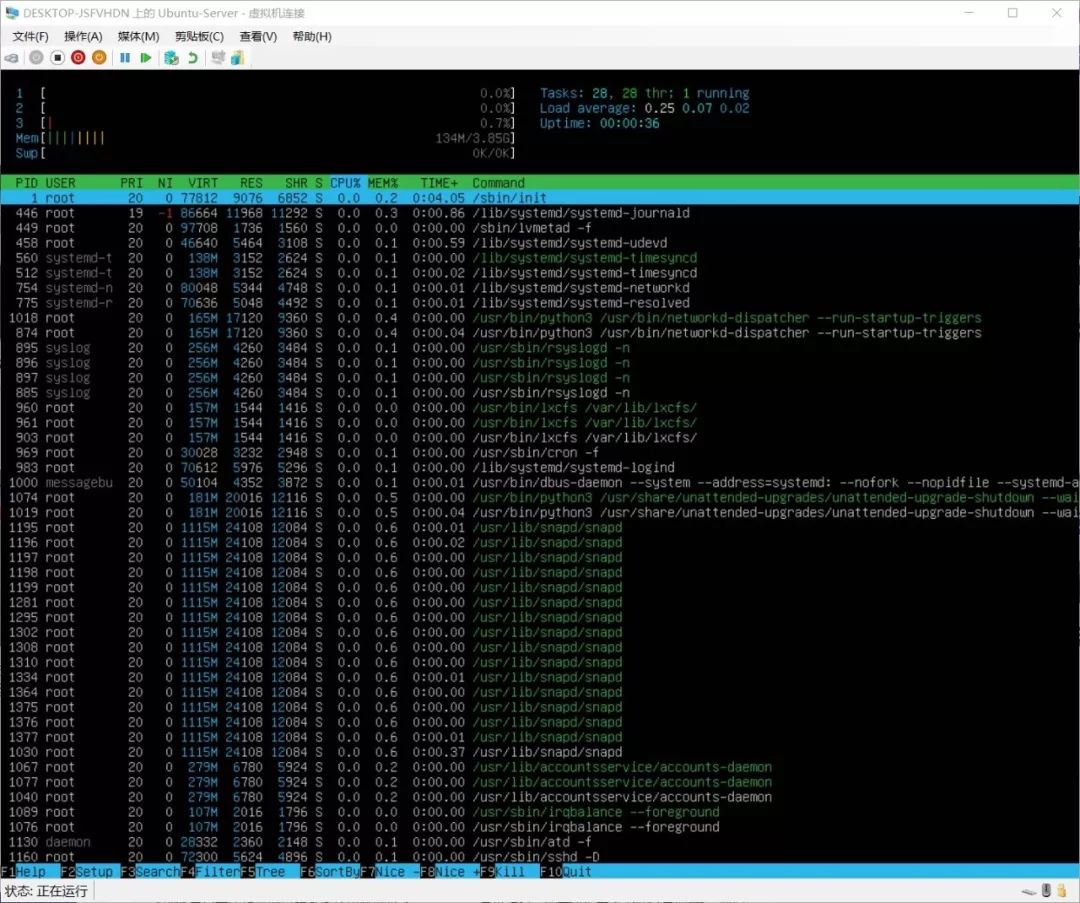Image resolution: width=1080 pixels, height=903 pixels.
Task: Open the 帮助(H) menu
Action: point(312,37)
